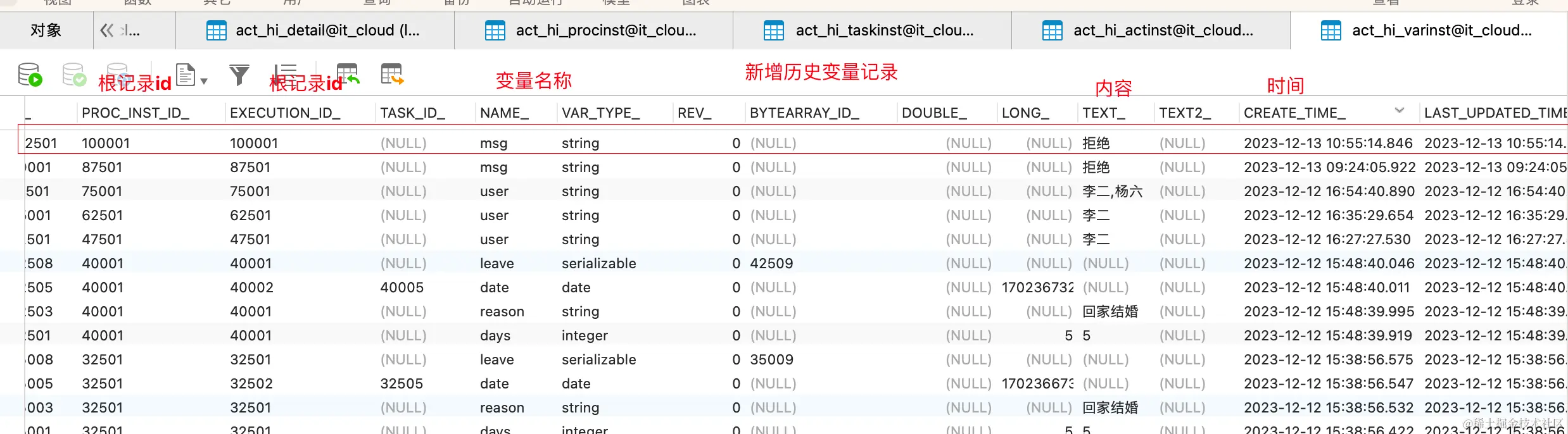Click the double-chevron collapsed tabs button
Screen dimensions: 1568x434
[107, 30]
